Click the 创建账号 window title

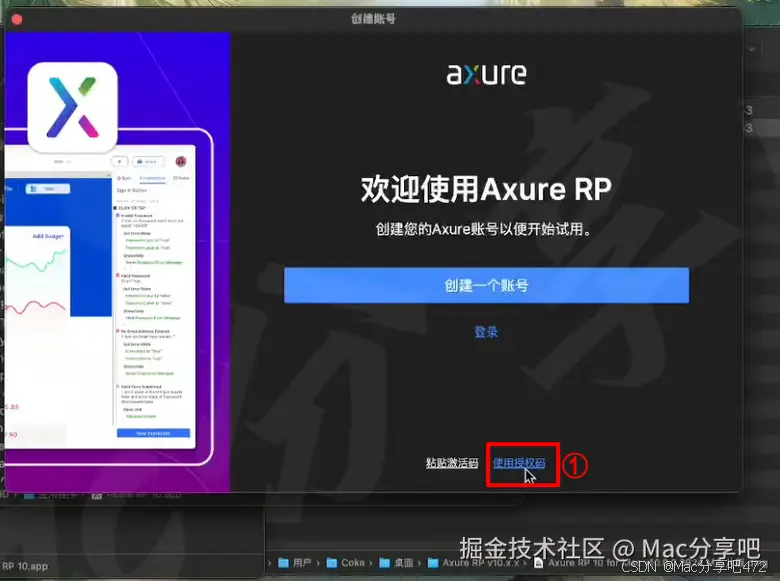pos(373,19)
